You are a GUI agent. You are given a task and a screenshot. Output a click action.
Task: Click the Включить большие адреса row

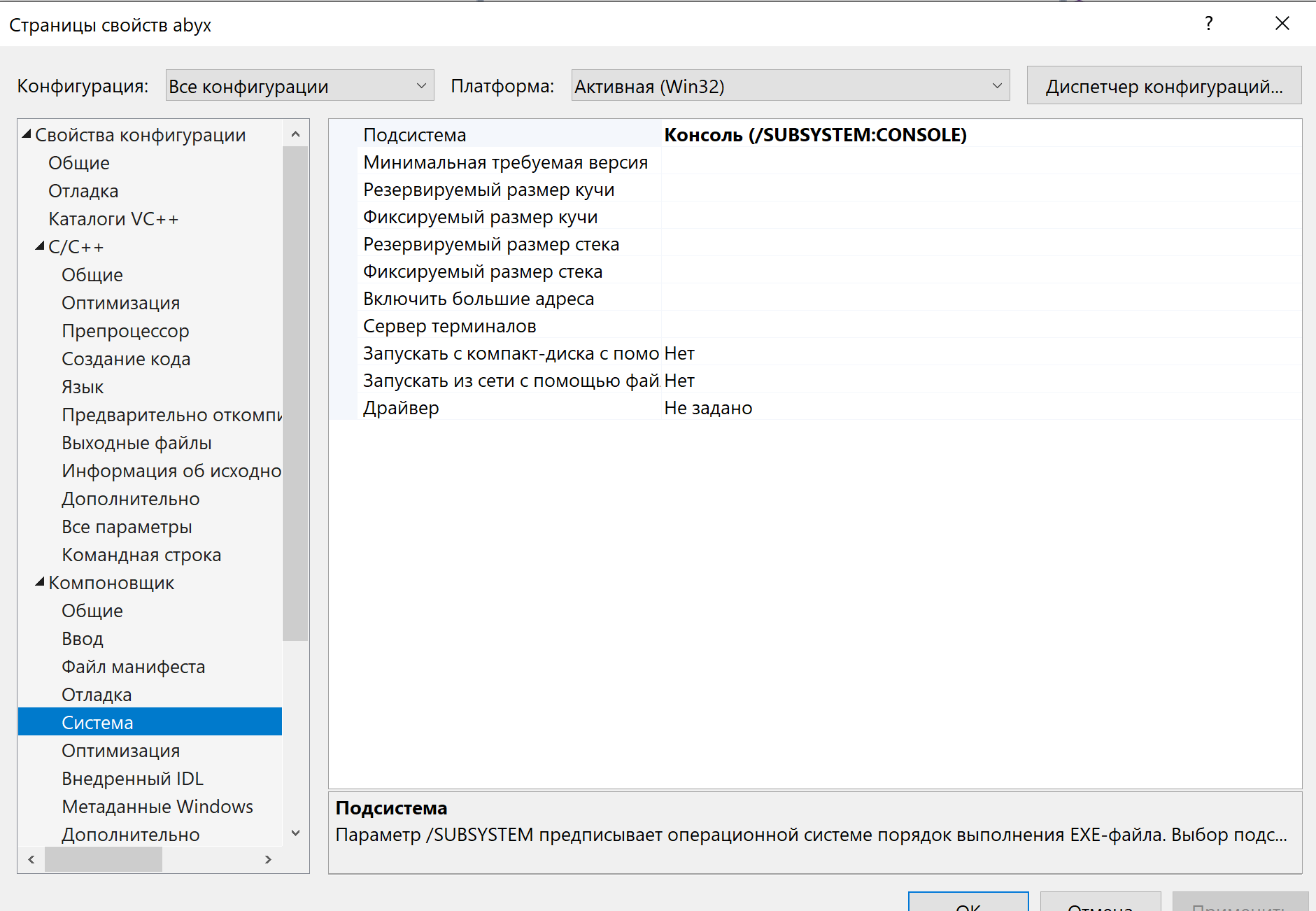click(479, 299)
